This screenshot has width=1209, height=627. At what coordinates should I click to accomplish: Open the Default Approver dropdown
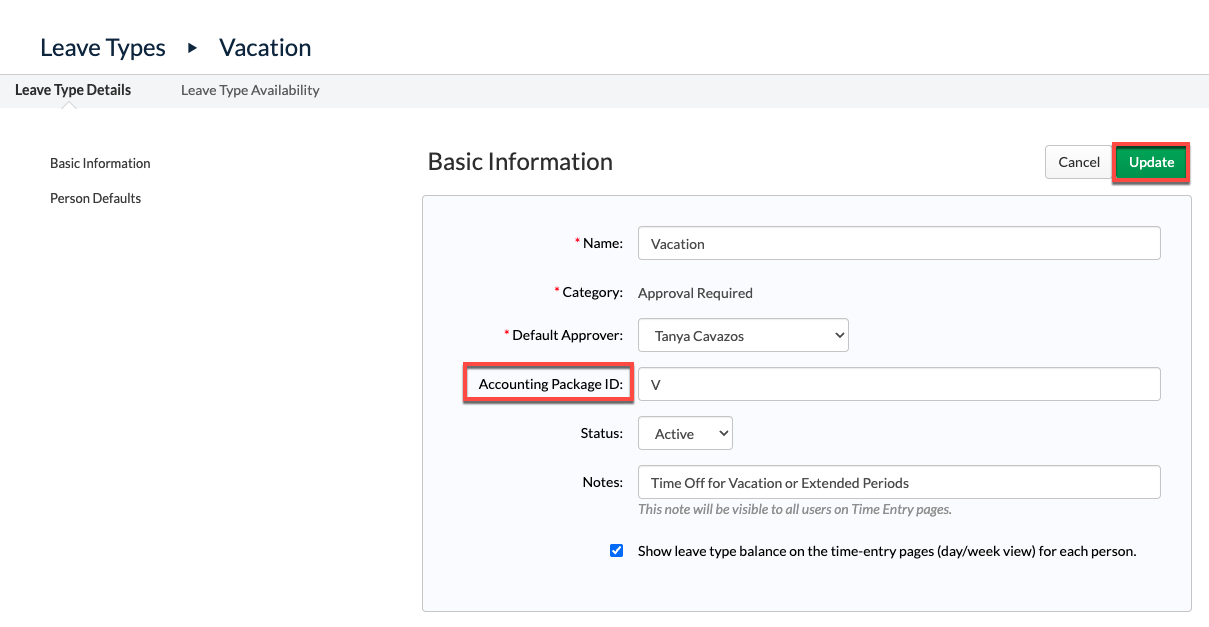[743, 336]
